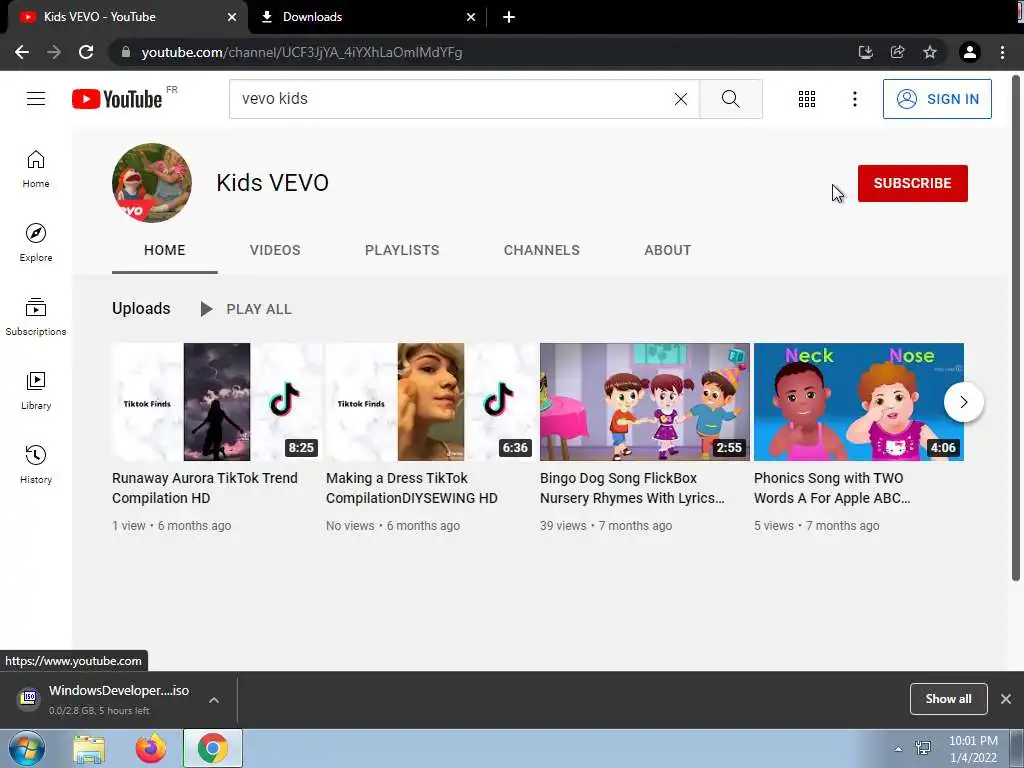Screen dimensions: 1024x768
Task: Close the downloads bar
Action: pyautogui.click(x=1006, y=699)
